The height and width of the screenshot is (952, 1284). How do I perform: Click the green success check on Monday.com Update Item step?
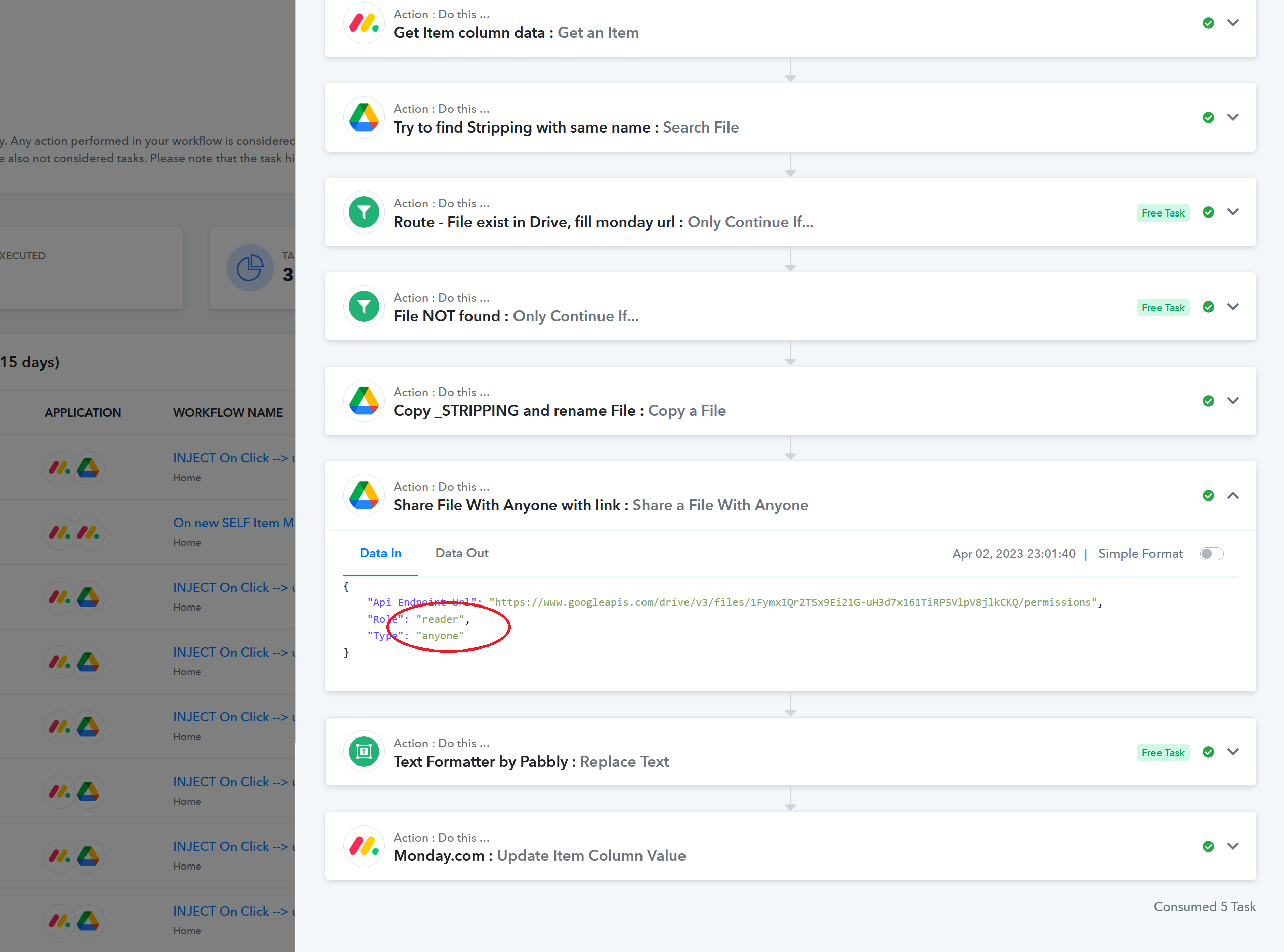1209,846
